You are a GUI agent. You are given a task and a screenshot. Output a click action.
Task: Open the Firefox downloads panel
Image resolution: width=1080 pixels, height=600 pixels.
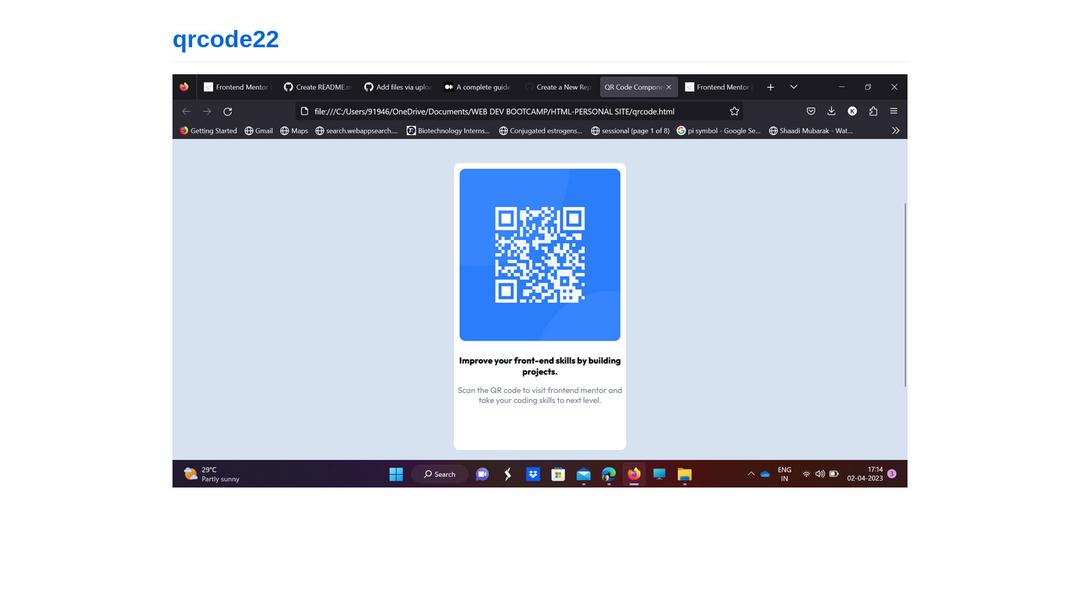pyautogui.click(x=831, y=111)
